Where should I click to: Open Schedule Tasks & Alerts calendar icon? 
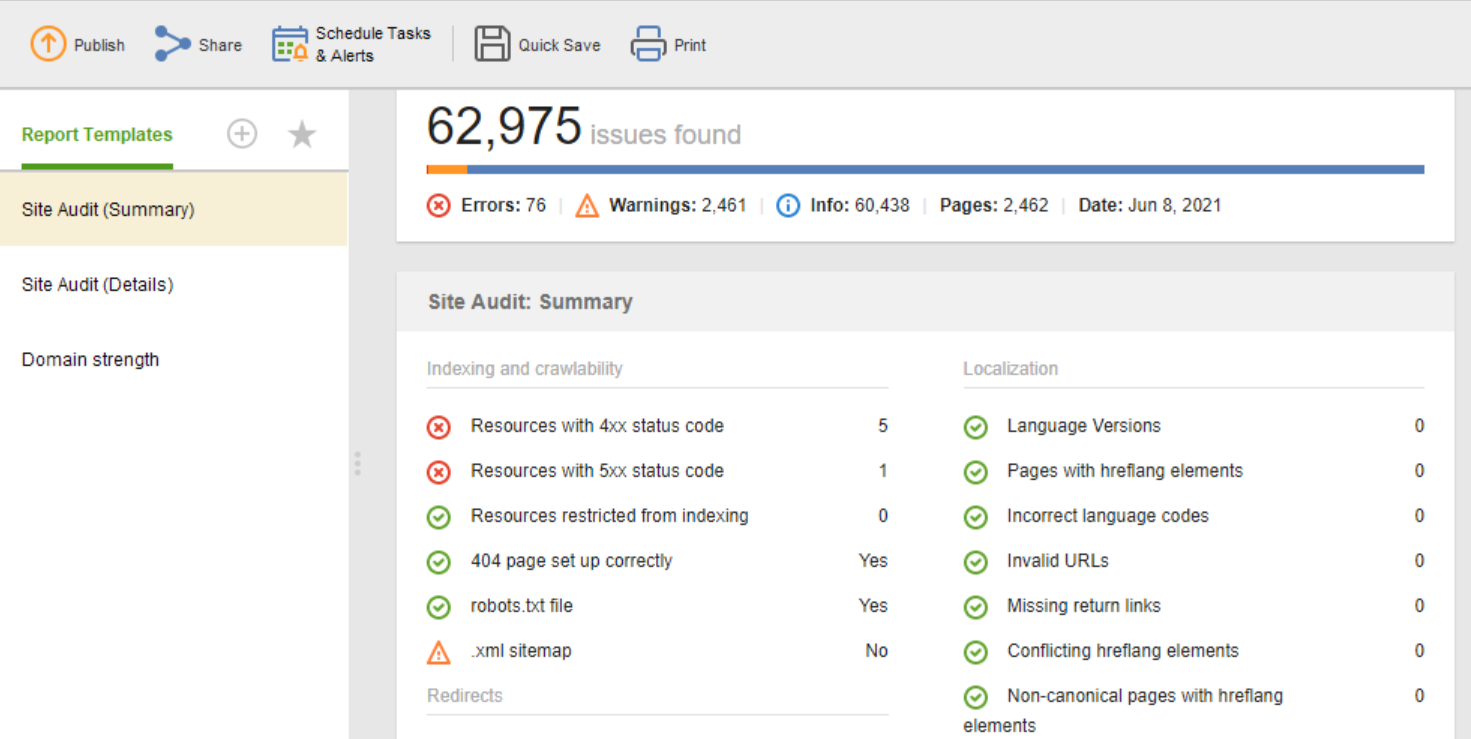click(290, 44)
